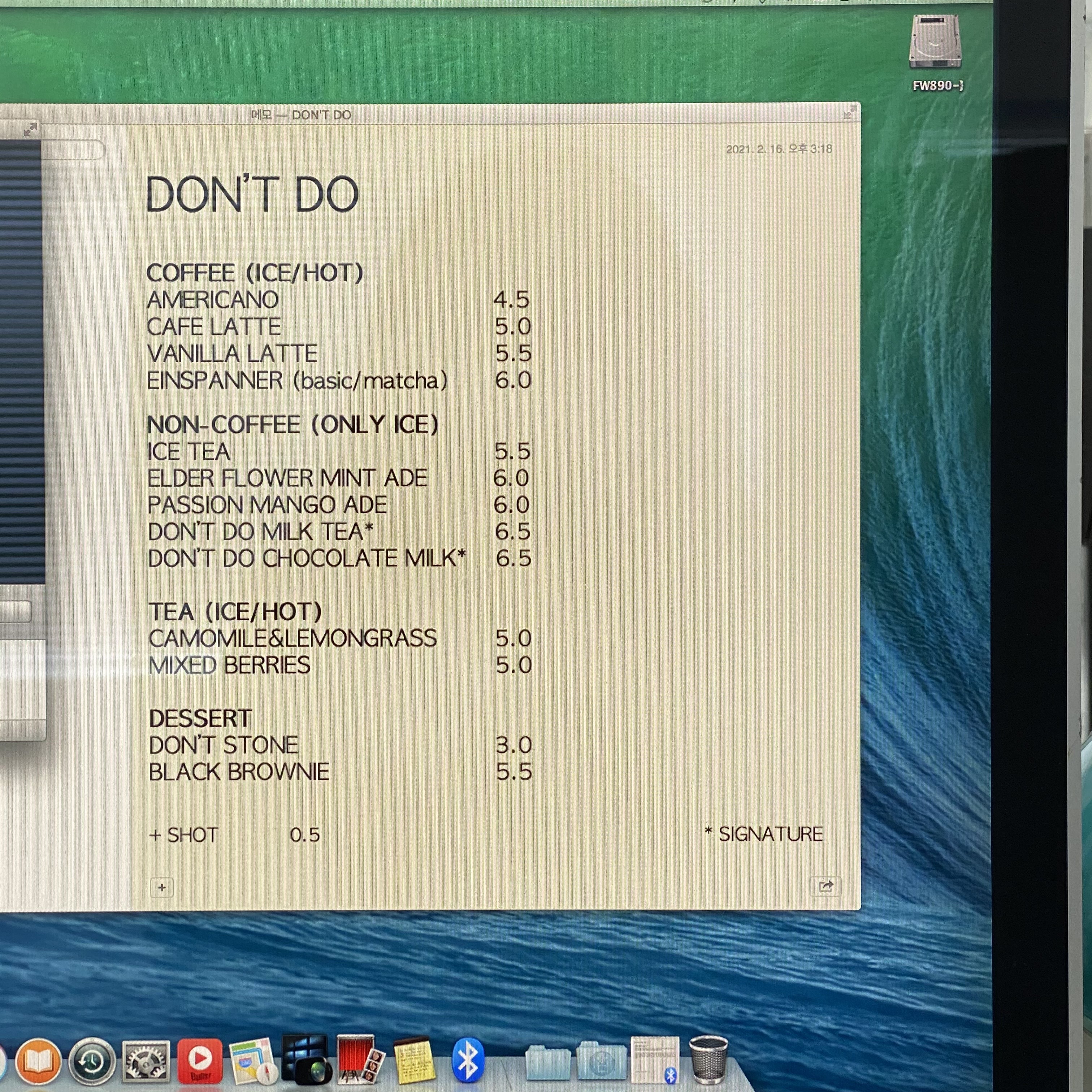Click the DON'T DO note heading
1092x1092 pixels.
point(252,194)
